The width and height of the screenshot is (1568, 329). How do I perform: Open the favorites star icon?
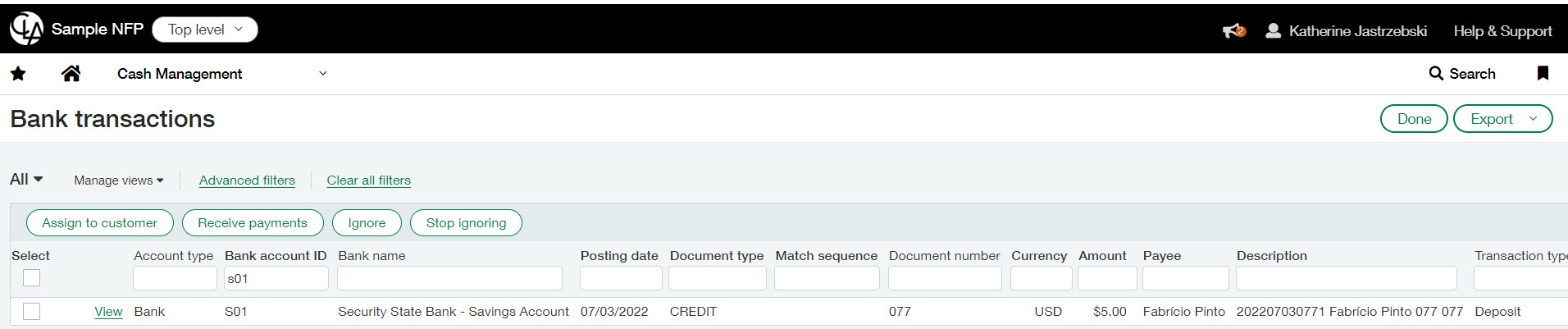18,74
